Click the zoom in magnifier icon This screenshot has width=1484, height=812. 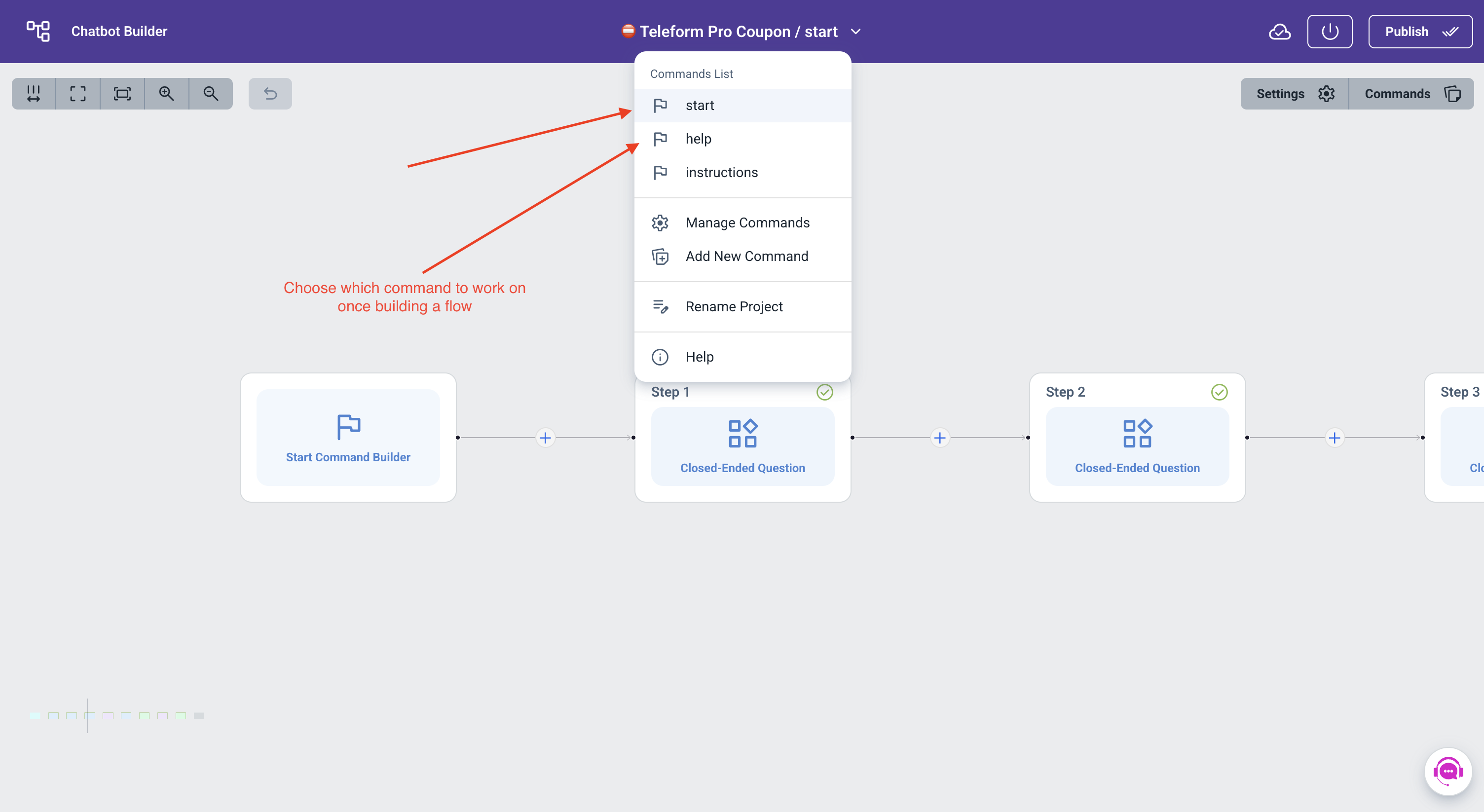point(166,93)
